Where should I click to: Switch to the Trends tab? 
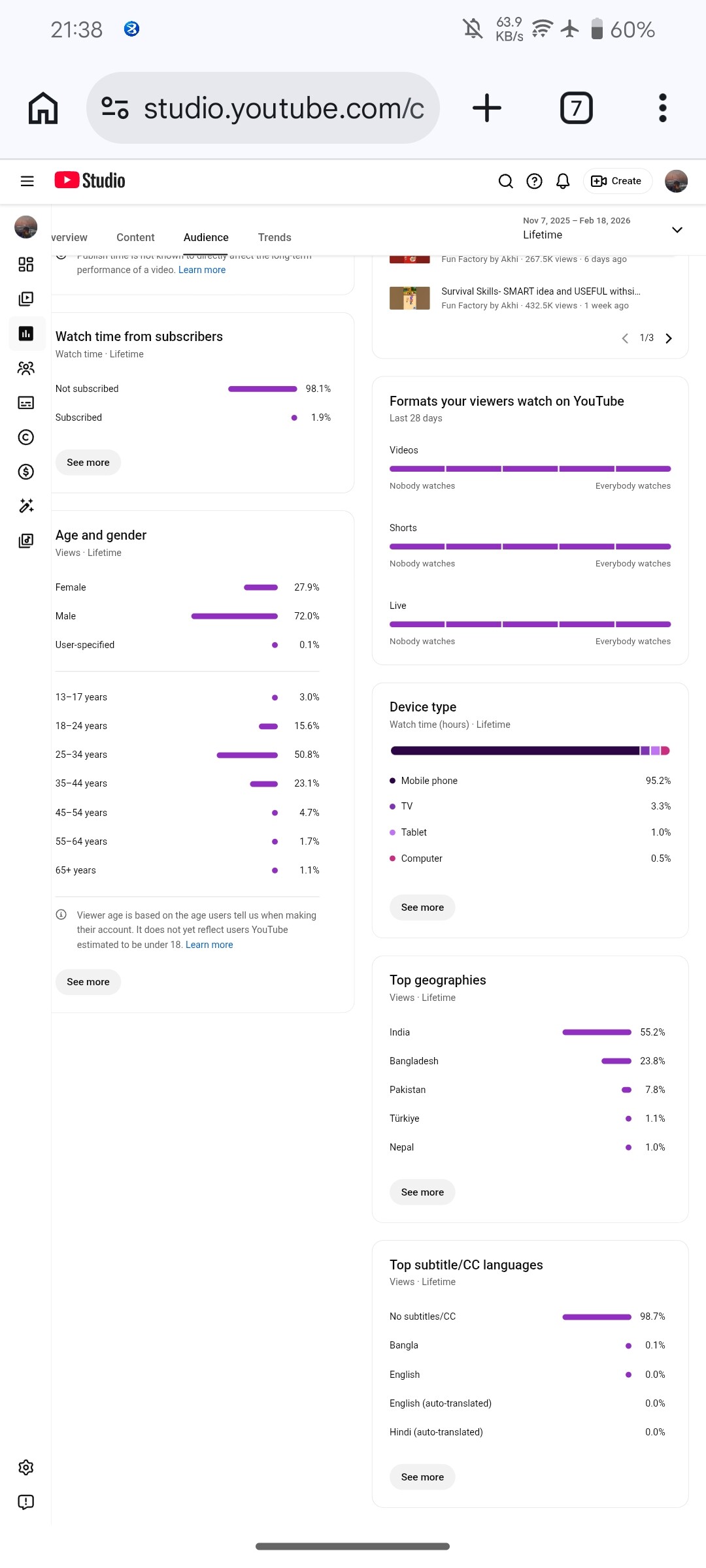pyautogui.click(x=275, y=237)
